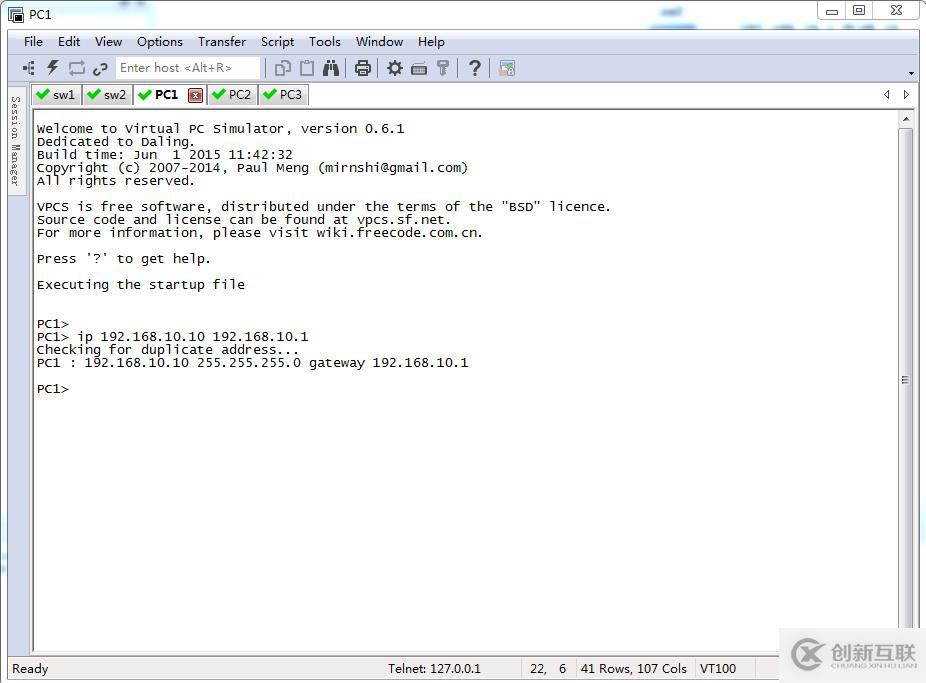Open the Script menu
The image size is (926, 683).
click(x=278, y=42)
